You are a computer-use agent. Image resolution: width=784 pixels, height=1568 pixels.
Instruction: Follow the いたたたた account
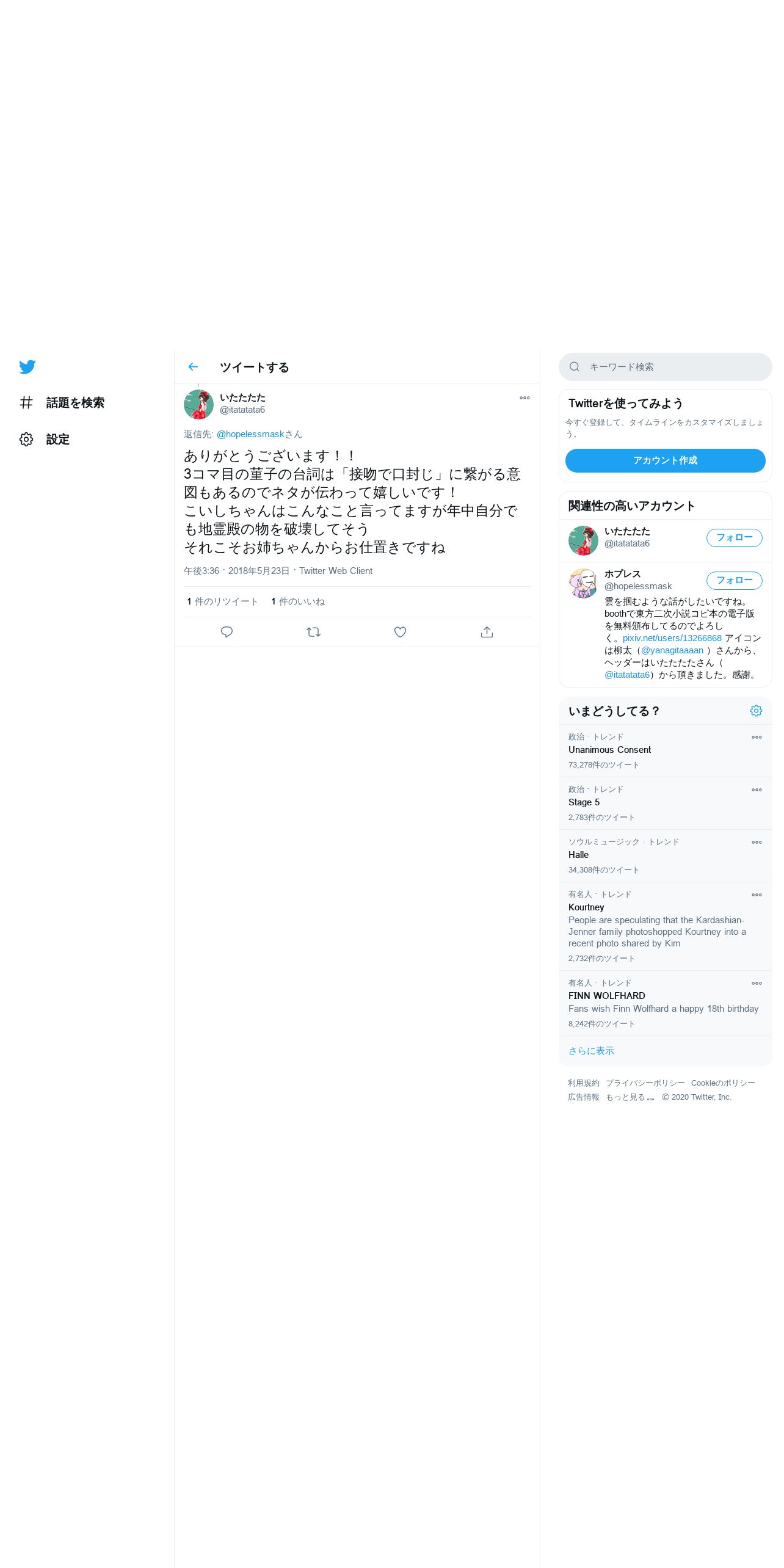(x=734, y=538)
